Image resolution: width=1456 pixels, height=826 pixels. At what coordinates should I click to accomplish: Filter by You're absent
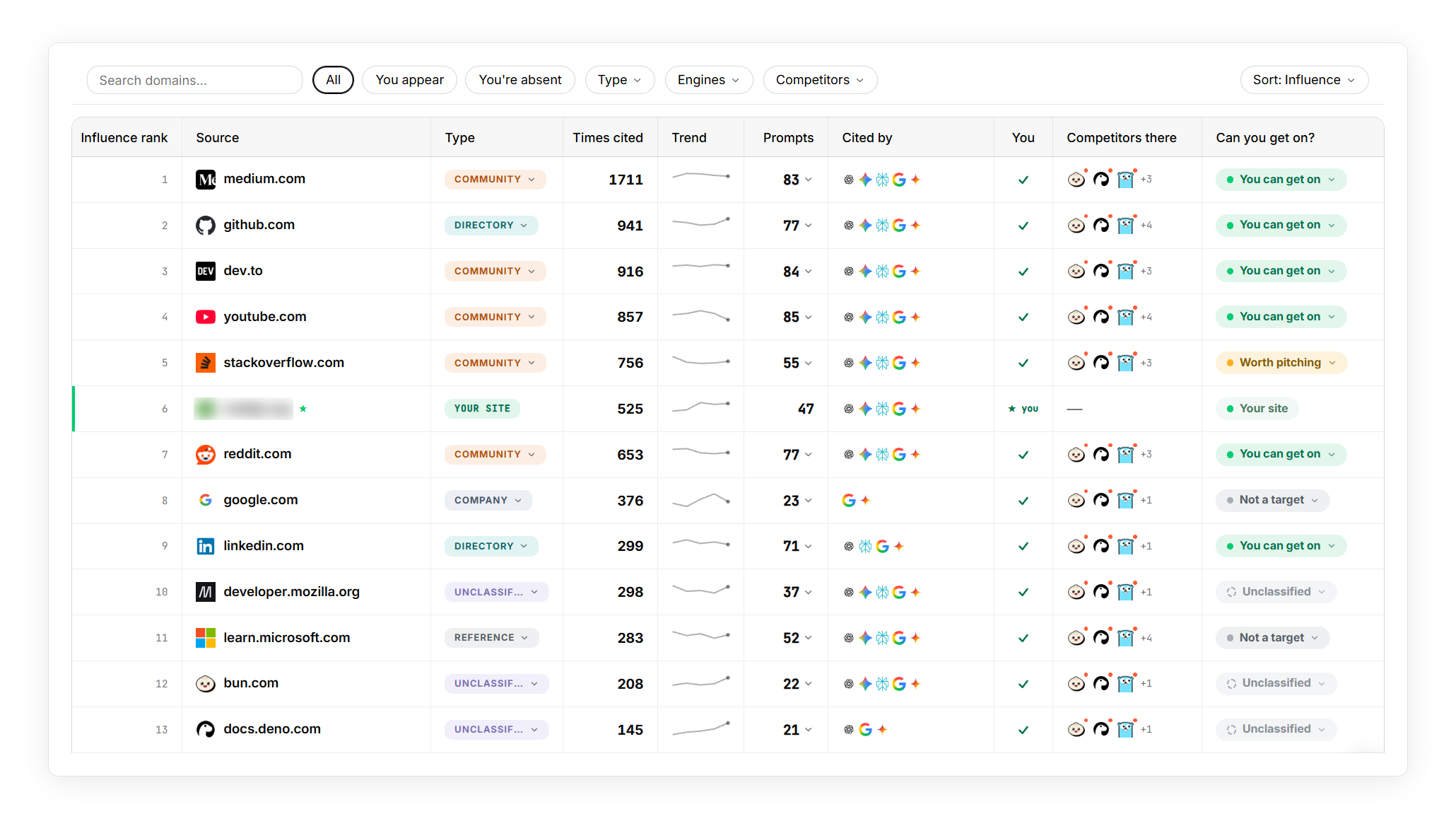click(519, 80)
